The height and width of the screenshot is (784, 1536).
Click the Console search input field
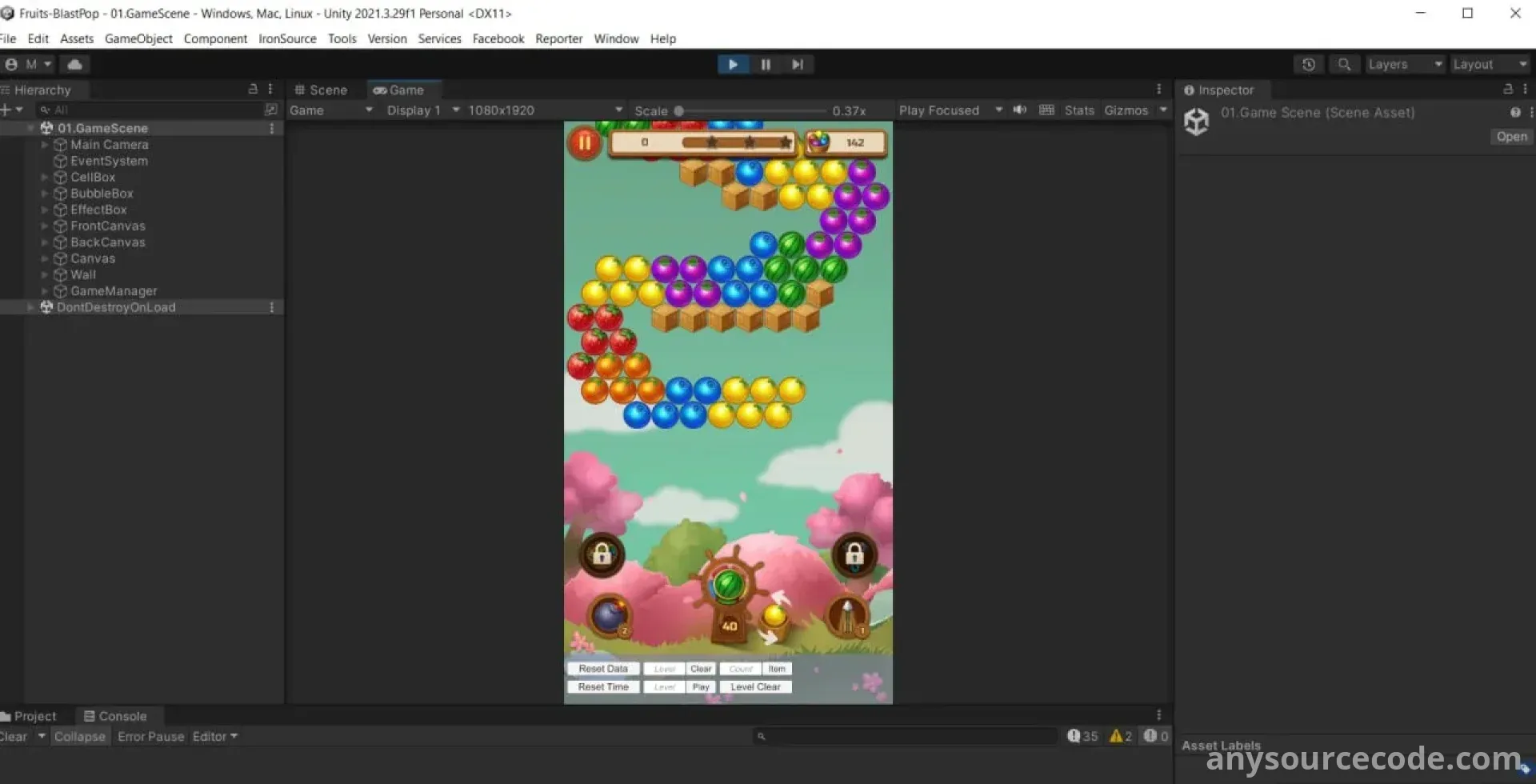(908, 736)
